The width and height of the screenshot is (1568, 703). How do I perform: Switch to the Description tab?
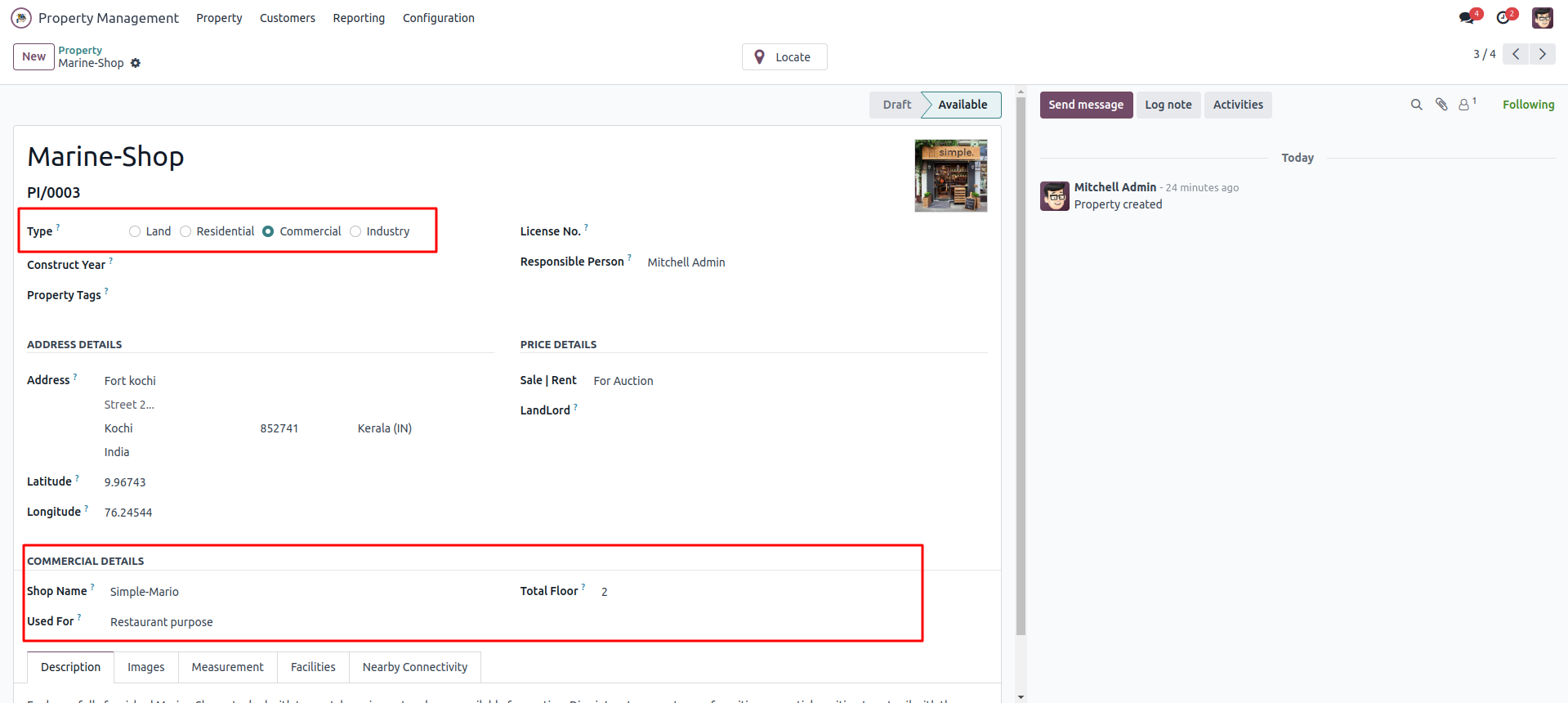(71, 667)
